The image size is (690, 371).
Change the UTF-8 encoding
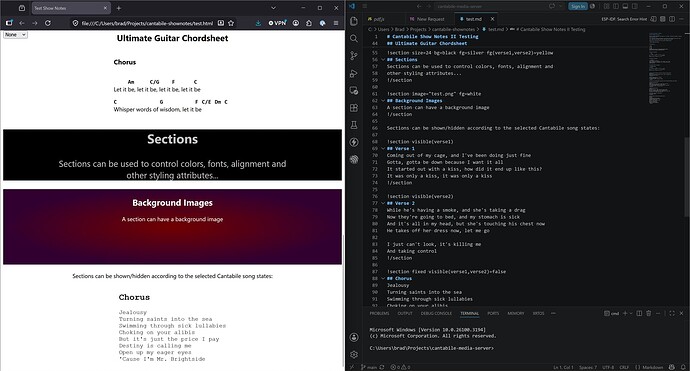point(608,367)
